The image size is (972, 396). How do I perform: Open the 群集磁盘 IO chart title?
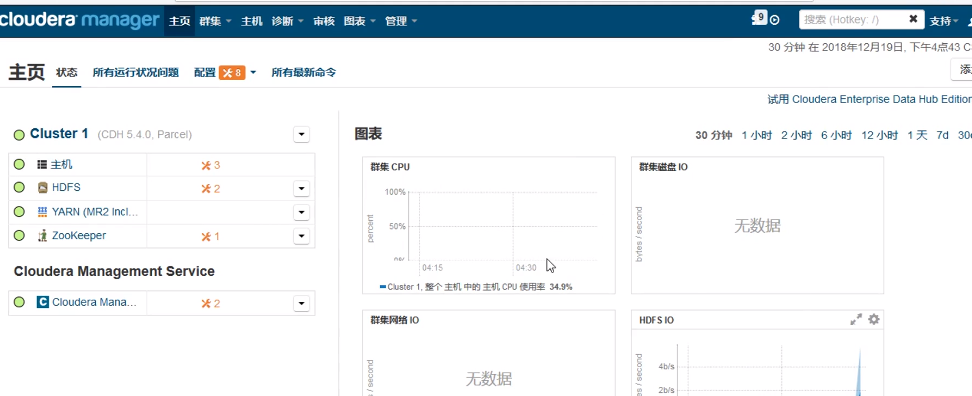663,167
